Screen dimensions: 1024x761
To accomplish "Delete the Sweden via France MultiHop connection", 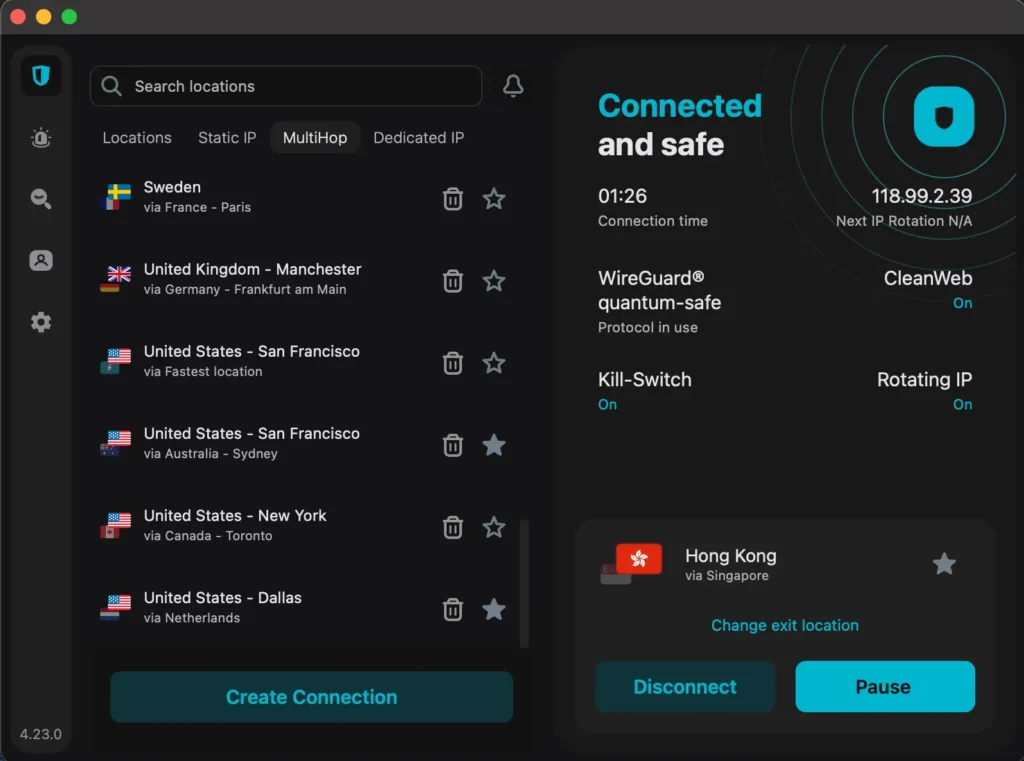I will [x=453, y=199].
